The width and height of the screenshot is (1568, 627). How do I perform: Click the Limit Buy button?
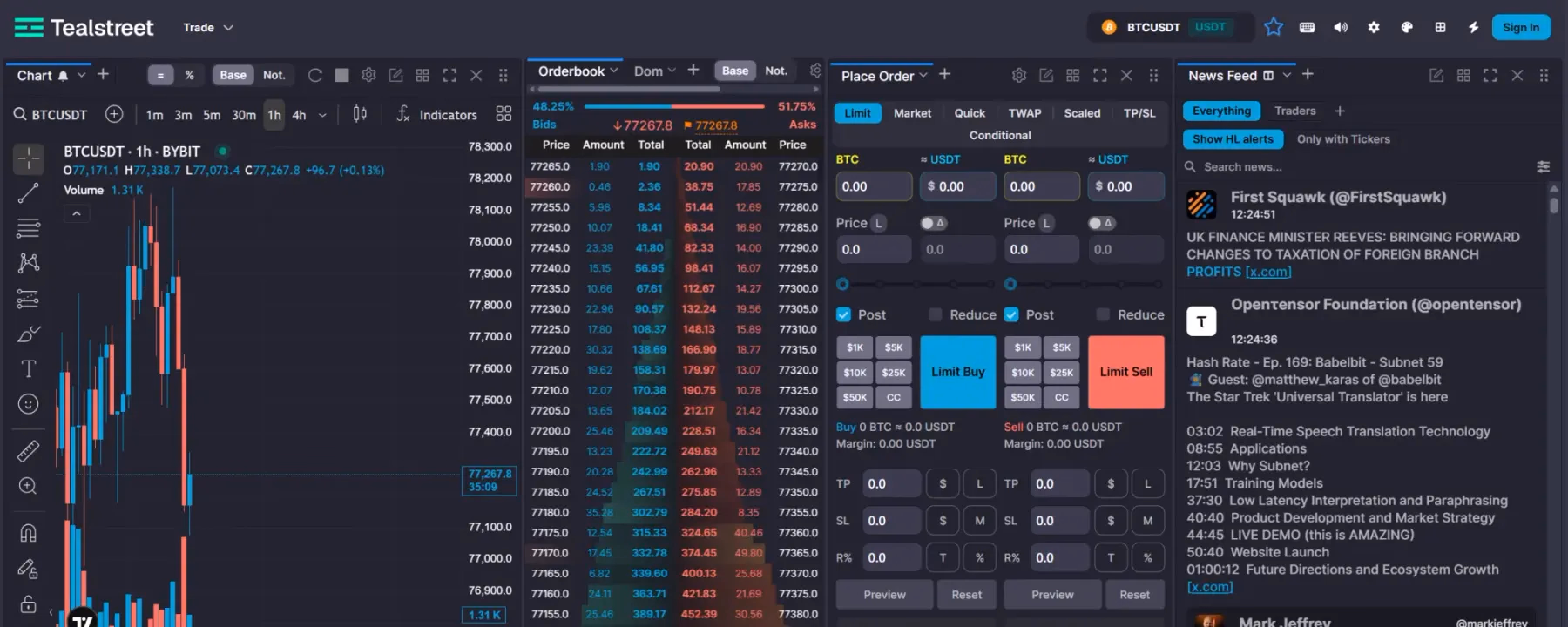[958, 372]
